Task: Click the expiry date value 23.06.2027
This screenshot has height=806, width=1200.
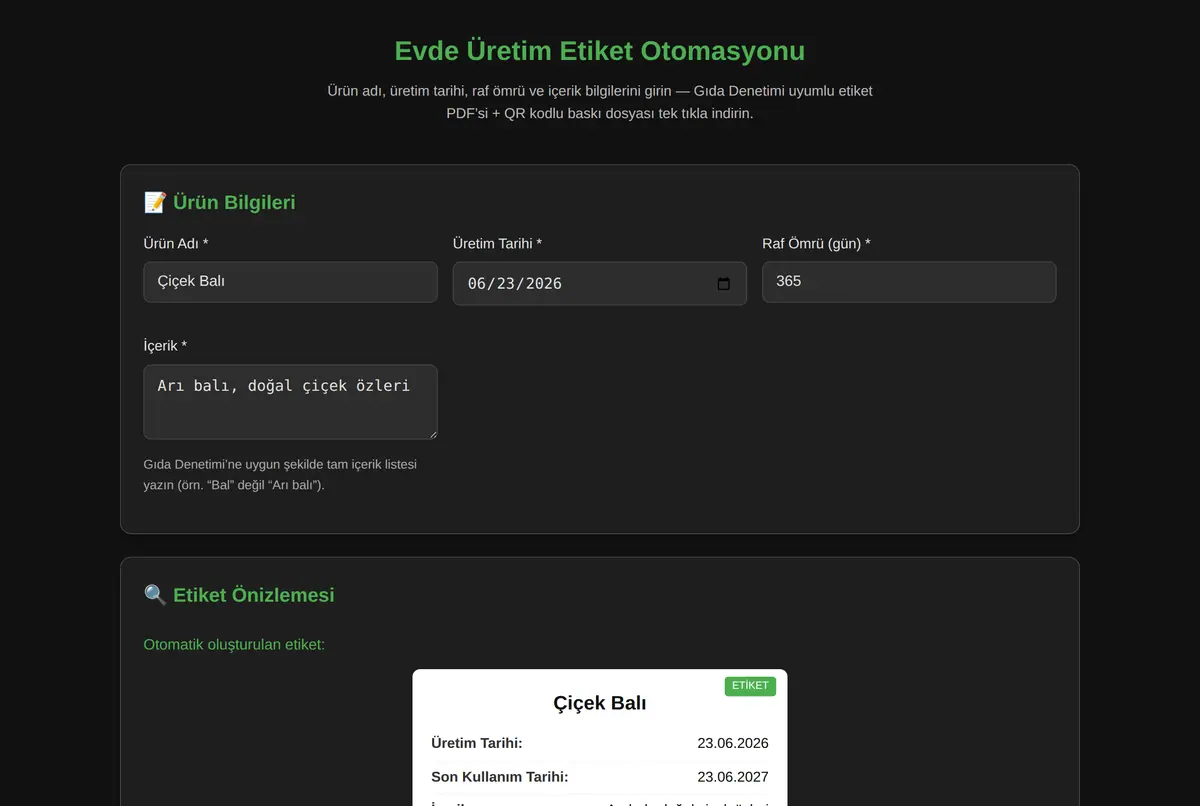Action: pos(733,777)
